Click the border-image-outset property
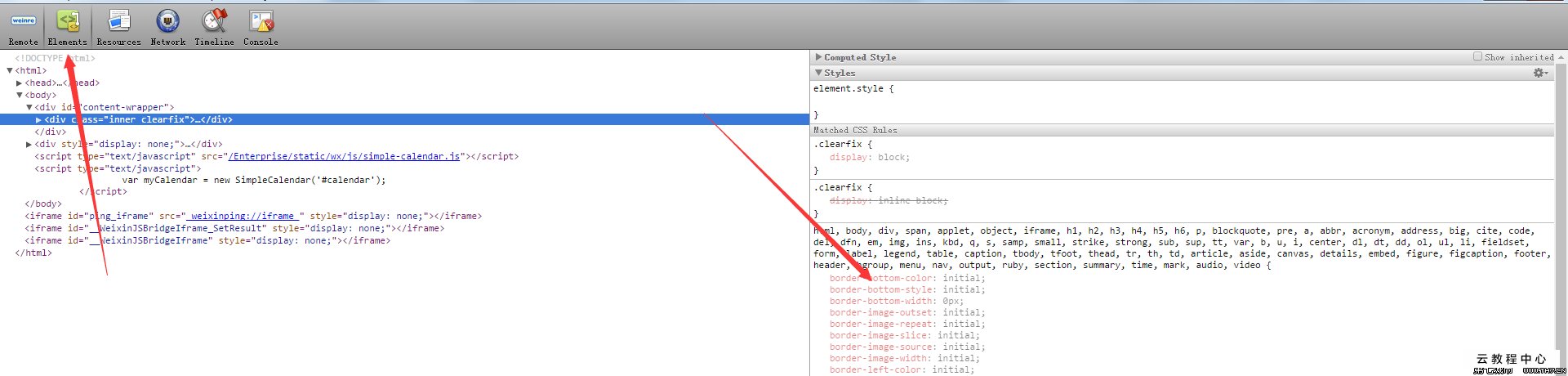 coord(907,312)
